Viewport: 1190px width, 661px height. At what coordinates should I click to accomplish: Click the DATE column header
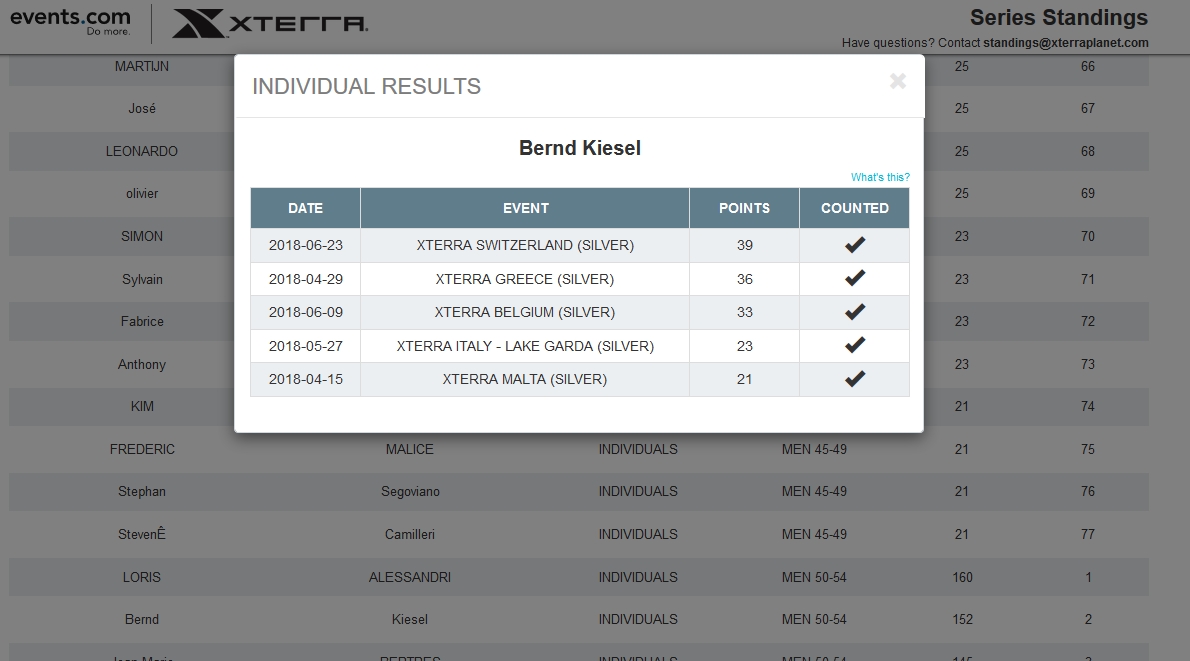coord(305,208)
